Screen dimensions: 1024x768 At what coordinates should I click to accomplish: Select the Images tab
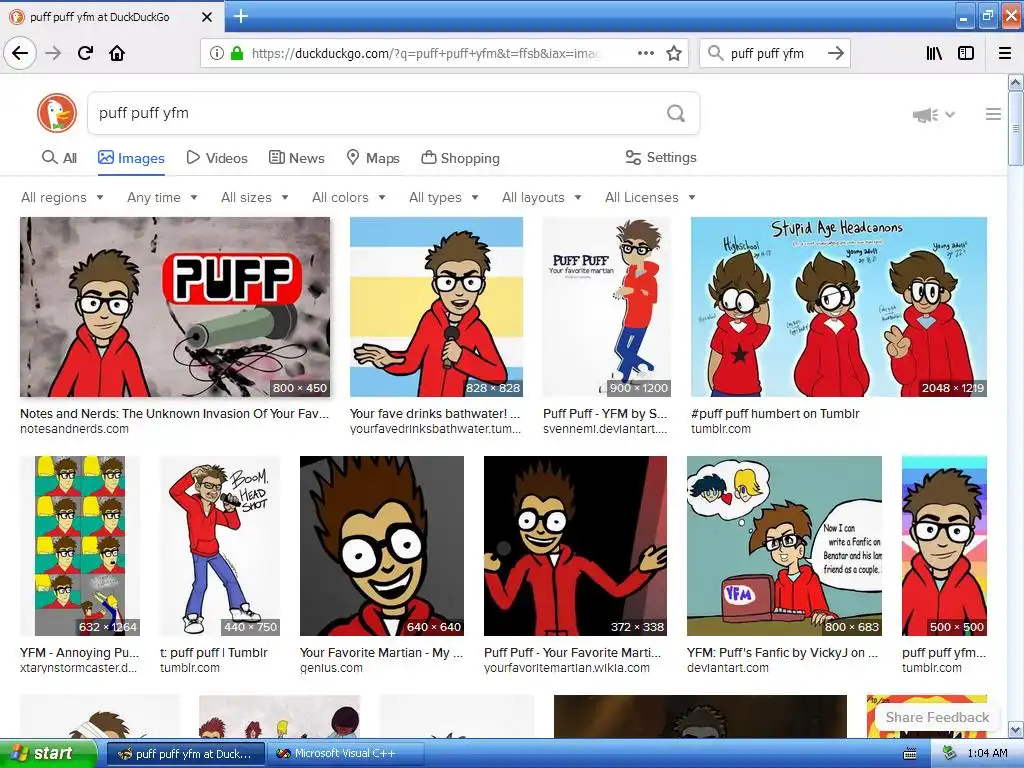tap(131, 158)
